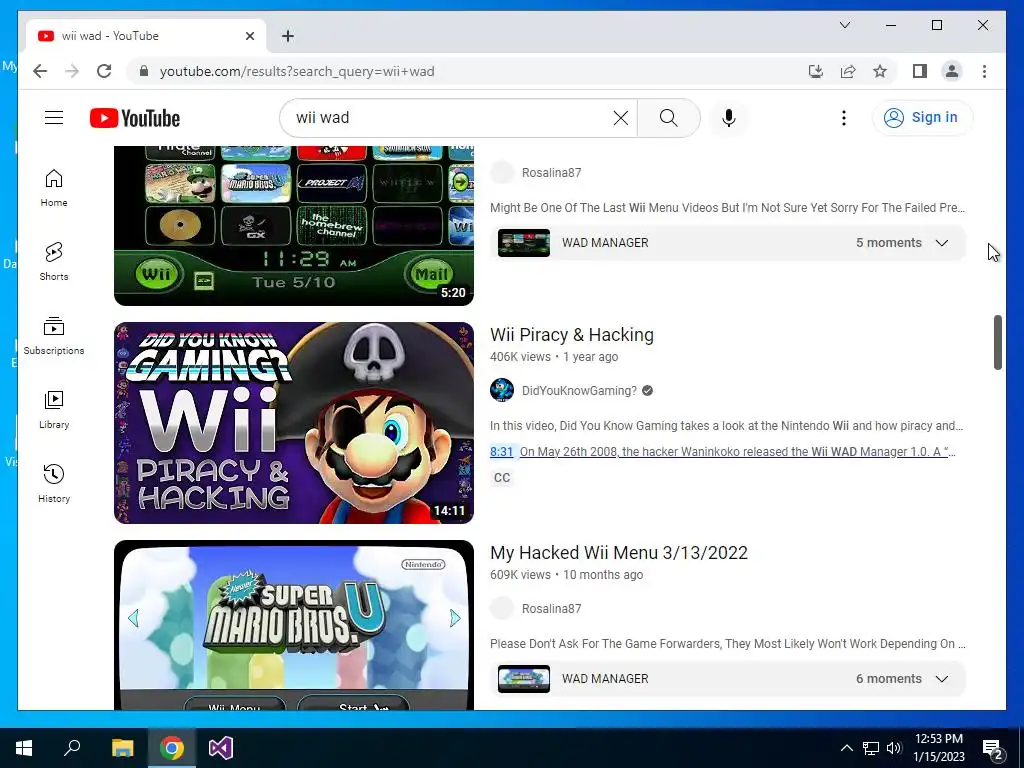Open Rosalina87 channel above 6 moments
This screenshot has width=1024, height=768.
[x=551, y=609]
